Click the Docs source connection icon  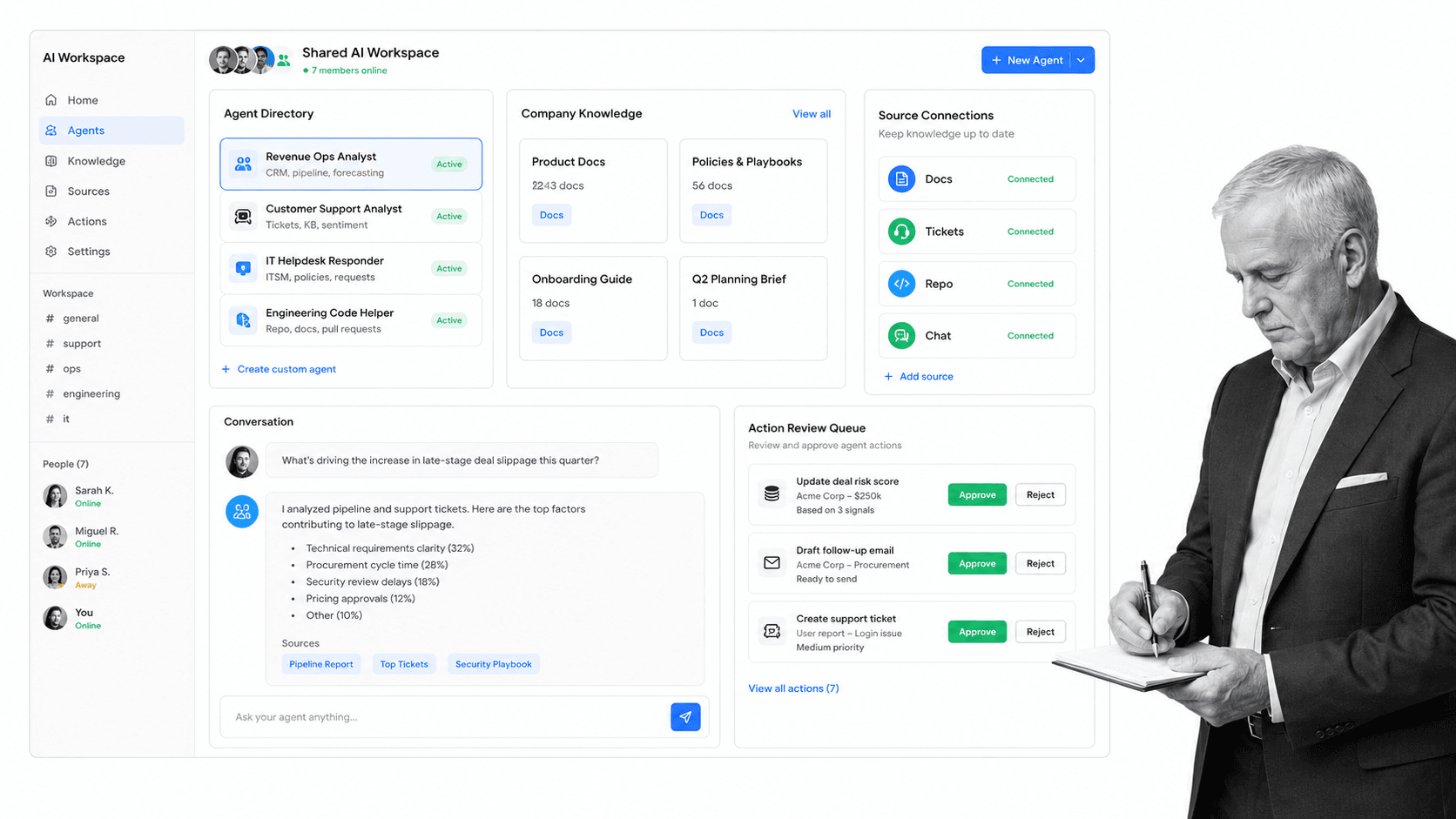click(x=901, y=179)
